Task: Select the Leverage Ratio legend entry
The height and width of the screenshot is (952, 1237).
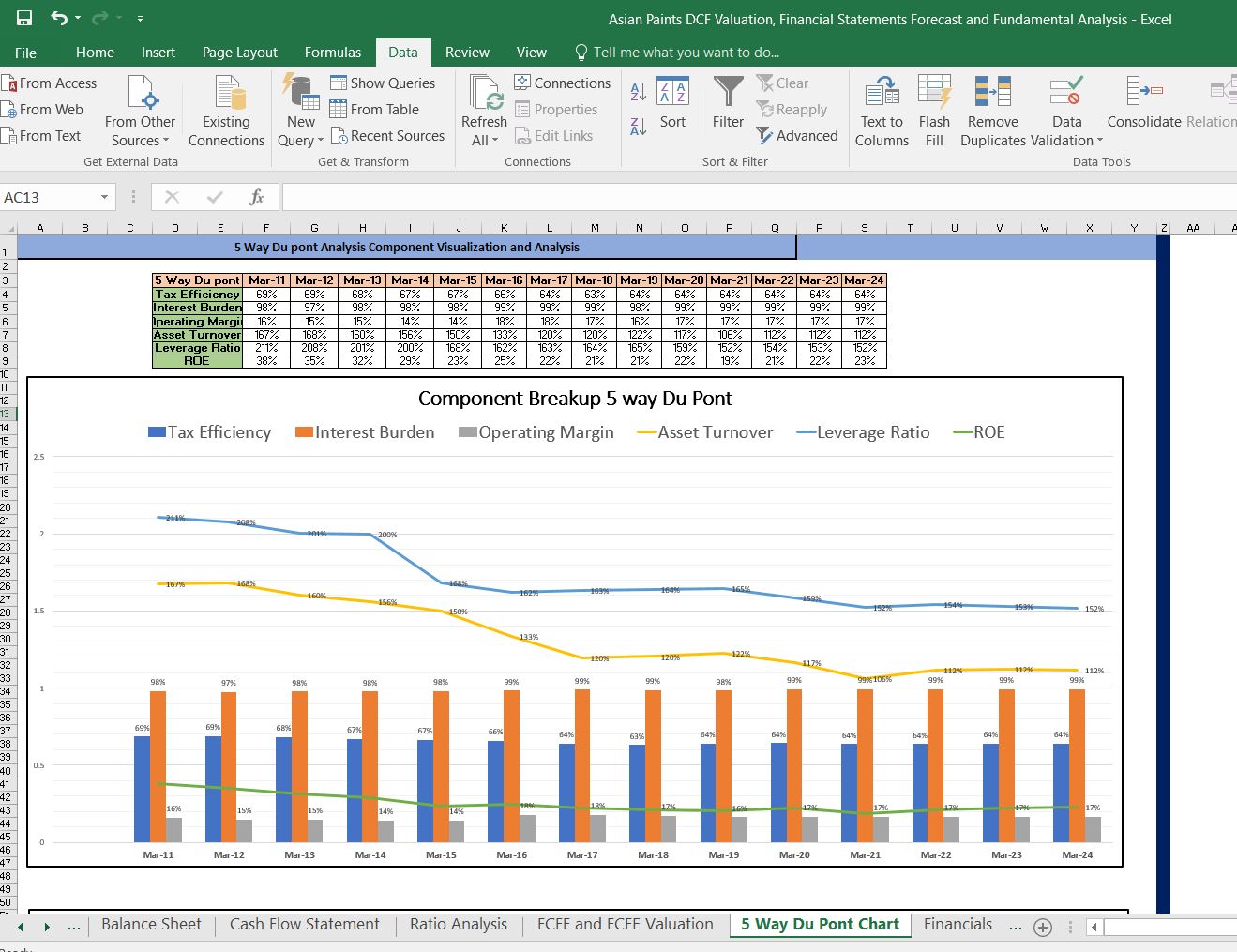Action: pos(863,432)
